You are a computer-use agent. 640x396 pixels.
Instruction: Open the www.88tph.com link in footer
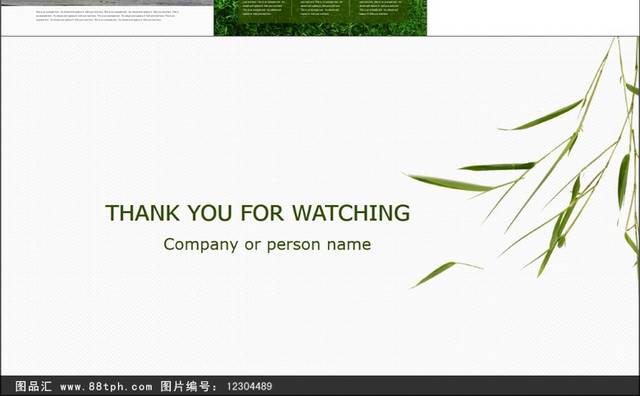[106, 387]
